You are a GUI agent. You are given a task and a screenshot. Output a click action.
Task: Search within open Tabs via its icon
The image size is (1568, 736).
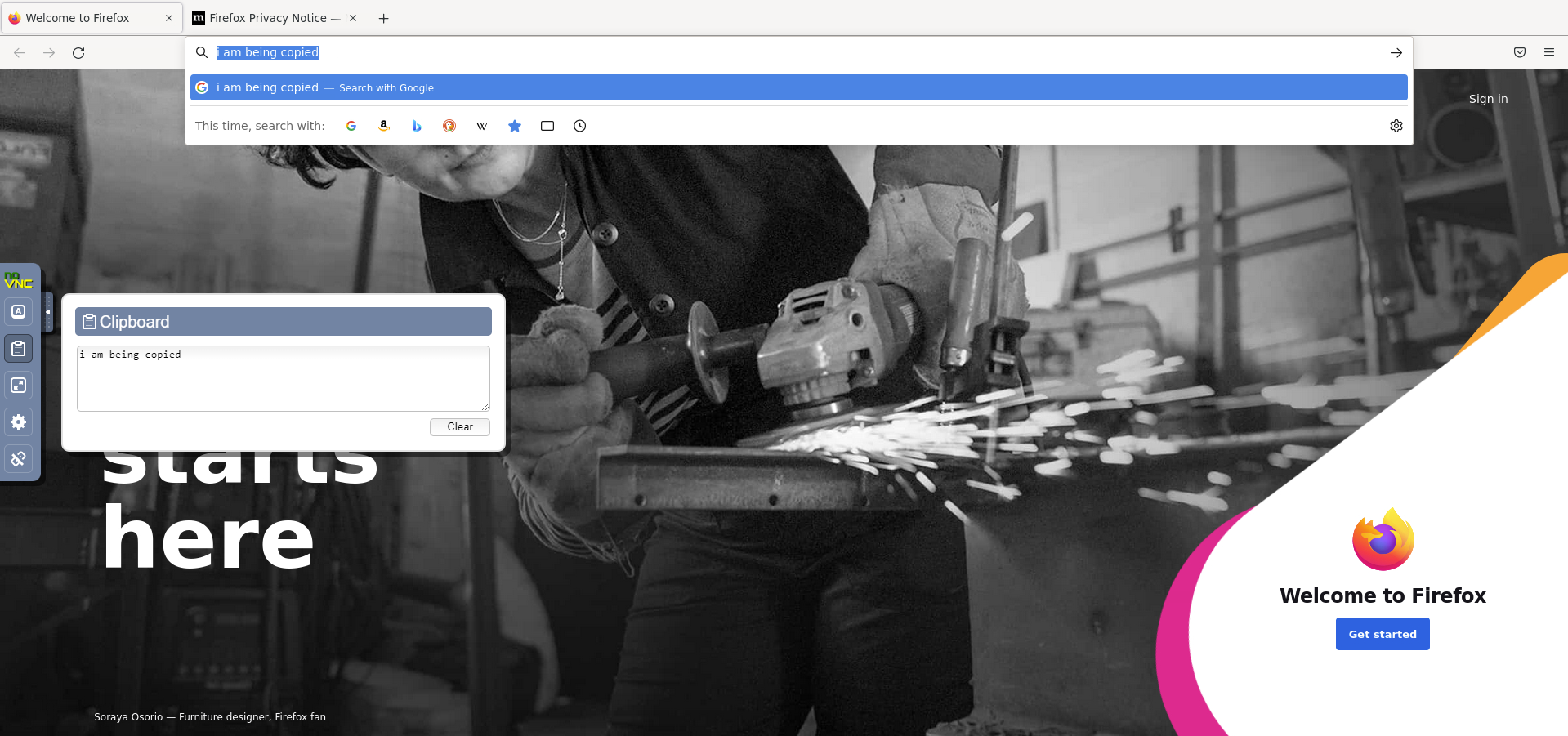547,126
